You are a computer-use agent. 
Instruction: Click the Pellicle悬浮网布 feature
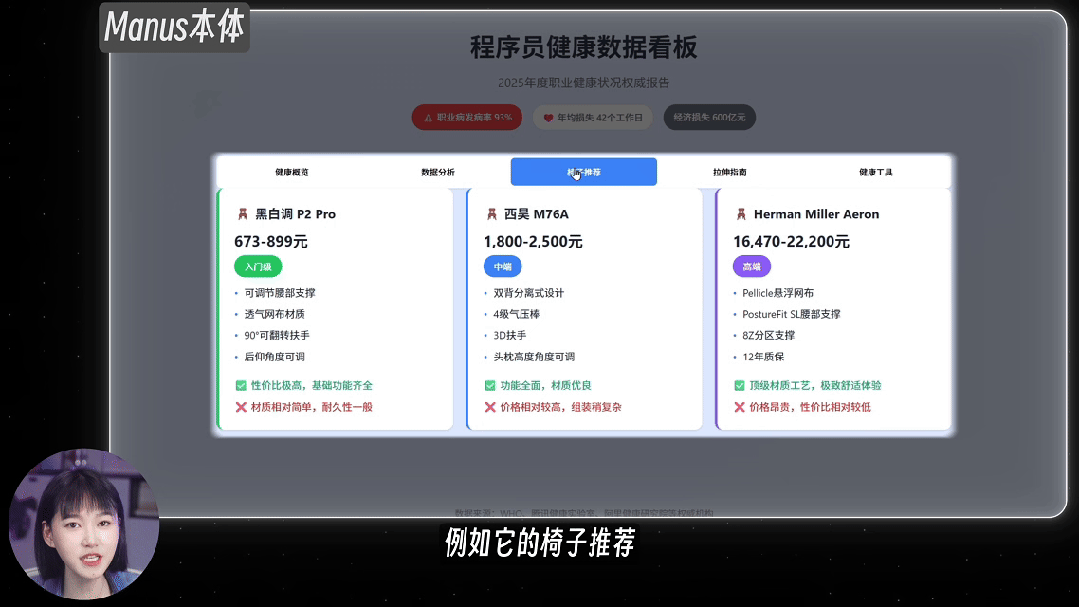[x=778, y=293]
